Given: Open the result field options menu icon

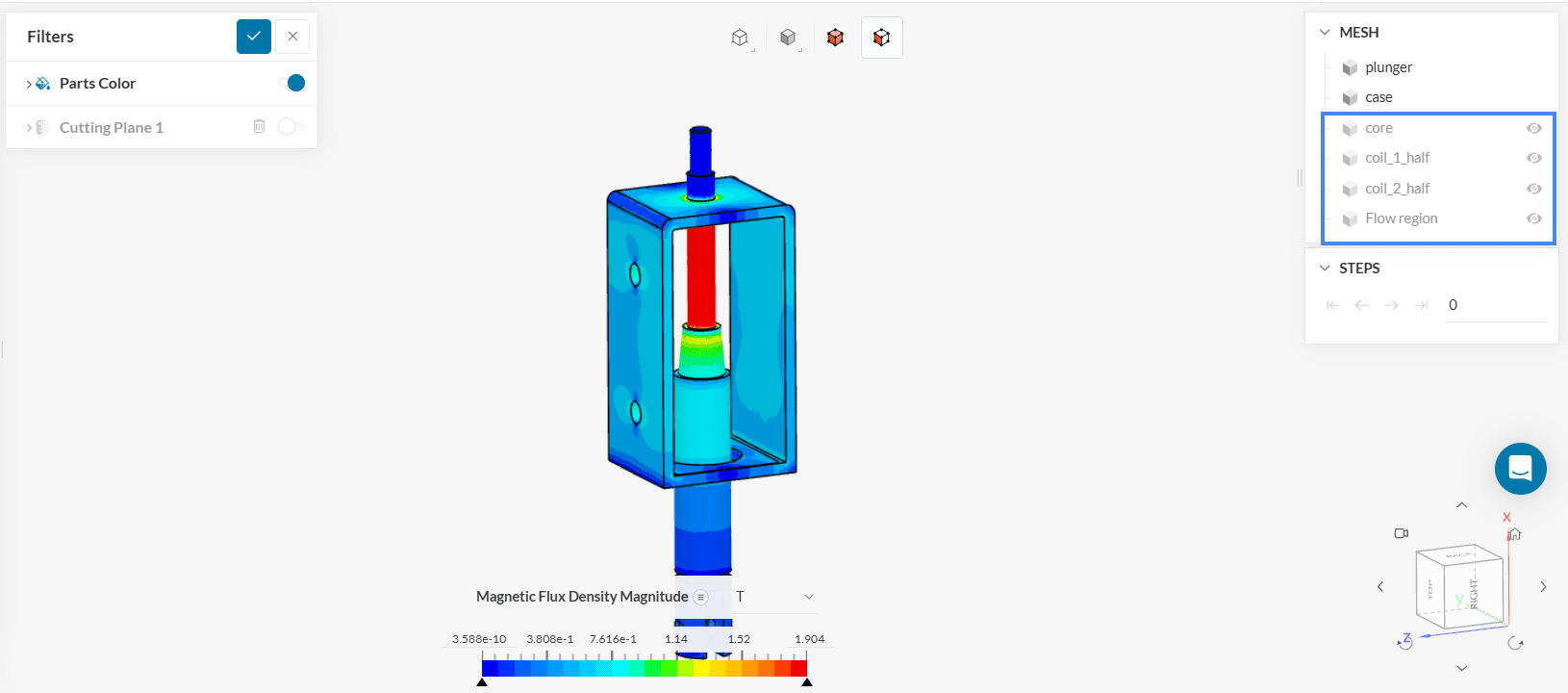Looking at the screenshot, I should point(701,597).
